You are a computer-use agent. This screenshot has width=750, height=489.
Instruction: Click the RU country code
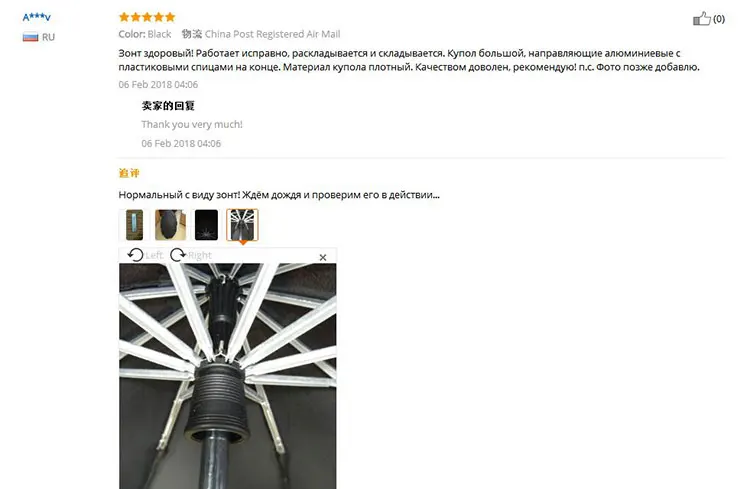tap(48, 37)
